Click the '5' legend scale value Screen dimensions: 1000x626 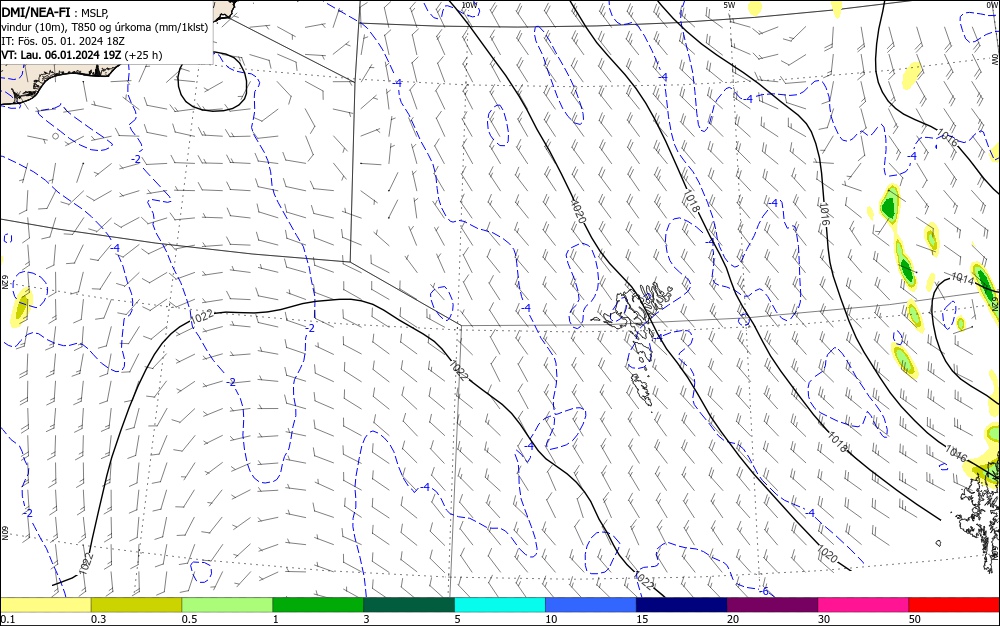click(457, 619)
